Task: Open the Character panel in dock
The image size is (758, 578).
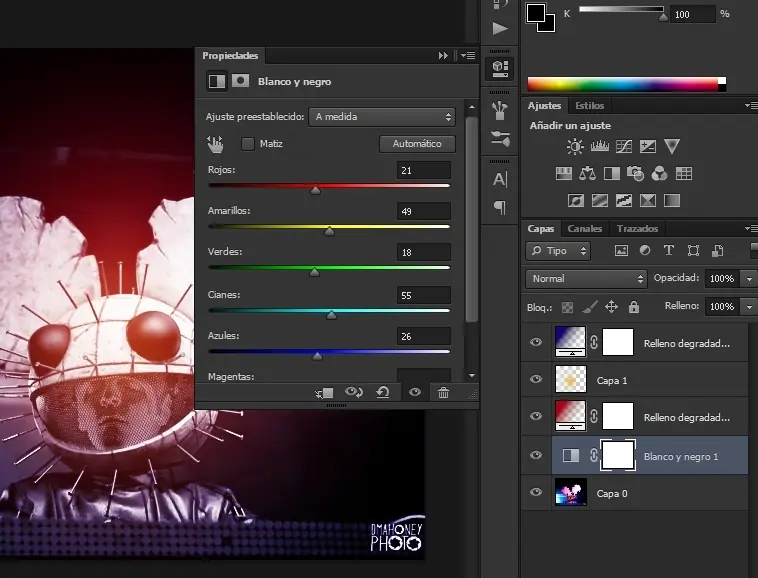Action: coord(500,179)
